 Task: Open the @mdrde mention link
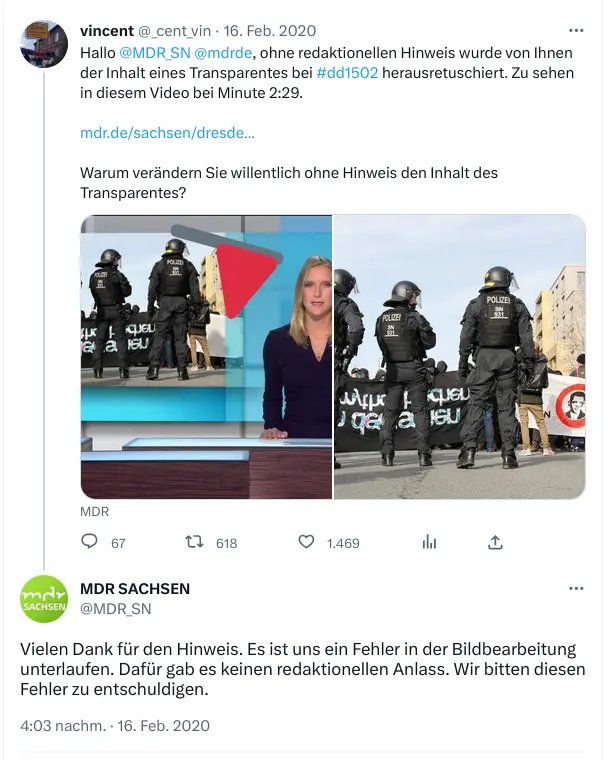(x=223, y=52)
